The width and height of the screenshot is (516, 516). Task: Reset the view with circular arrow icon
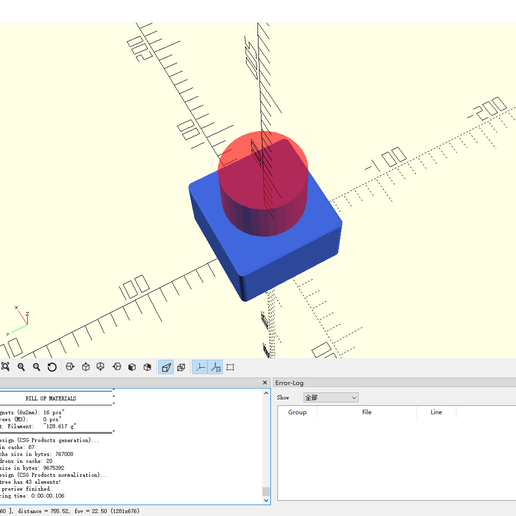(52, 367)
